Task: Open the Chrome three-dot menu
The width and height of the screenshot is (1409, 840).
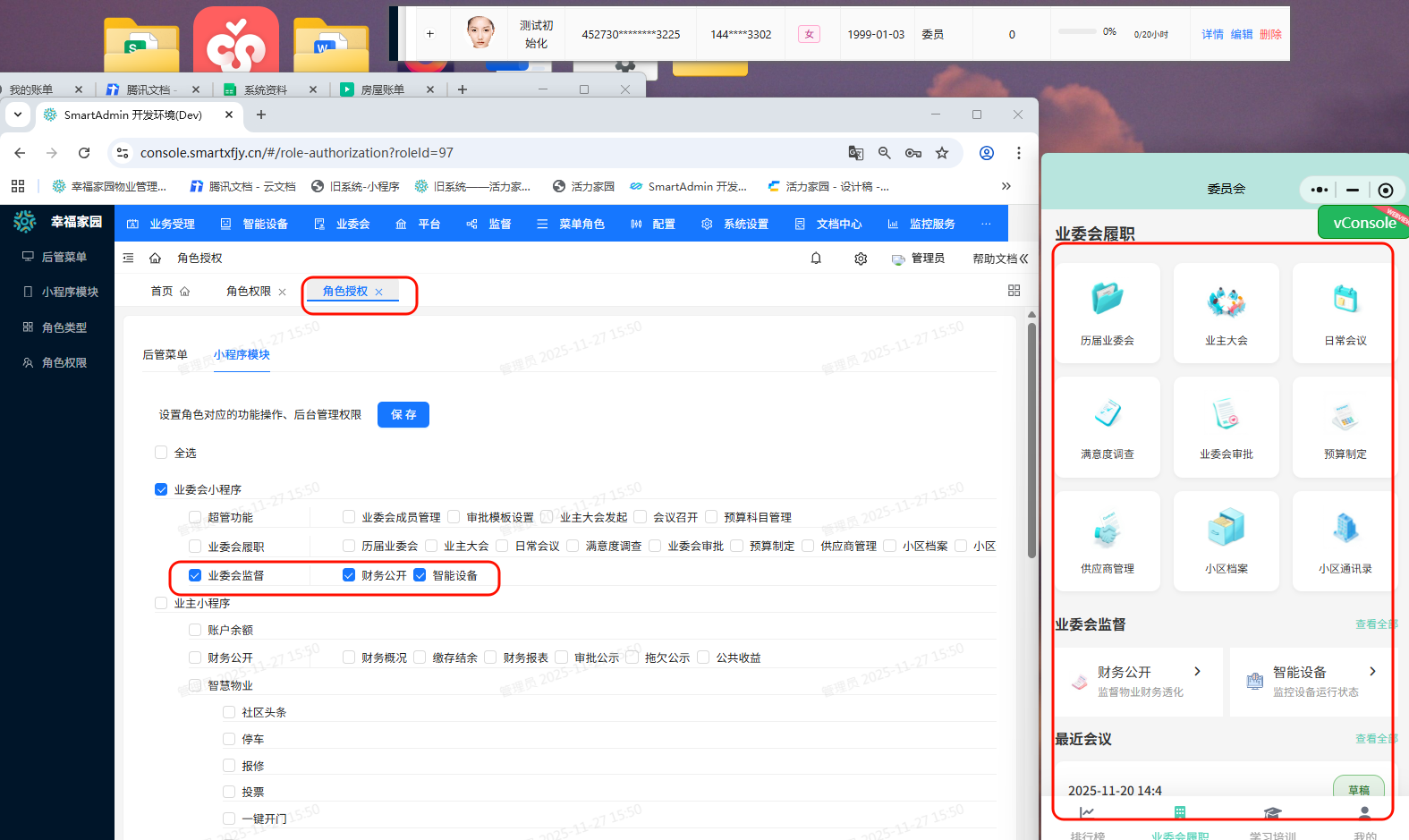Action: [1018, 153]
